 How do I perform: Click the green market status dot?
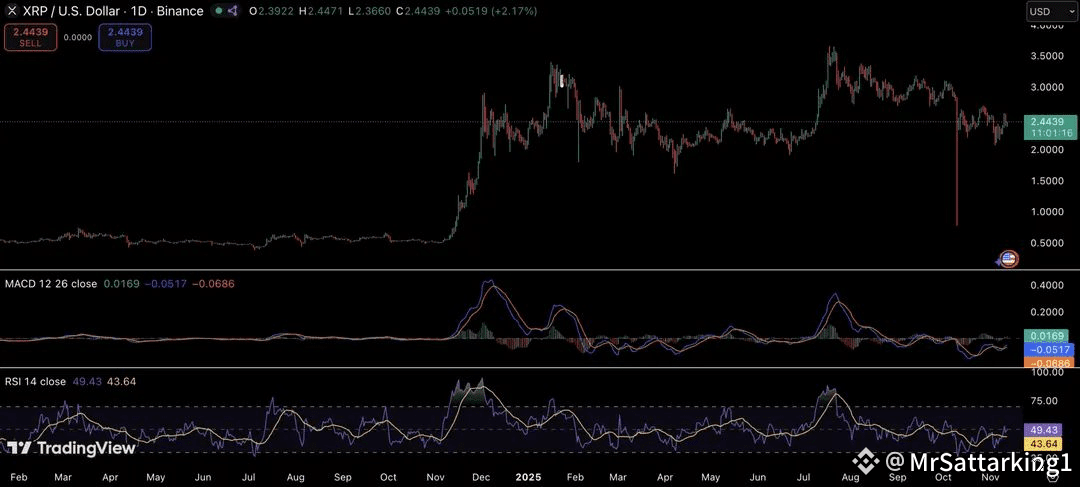[x=218, y=11]
